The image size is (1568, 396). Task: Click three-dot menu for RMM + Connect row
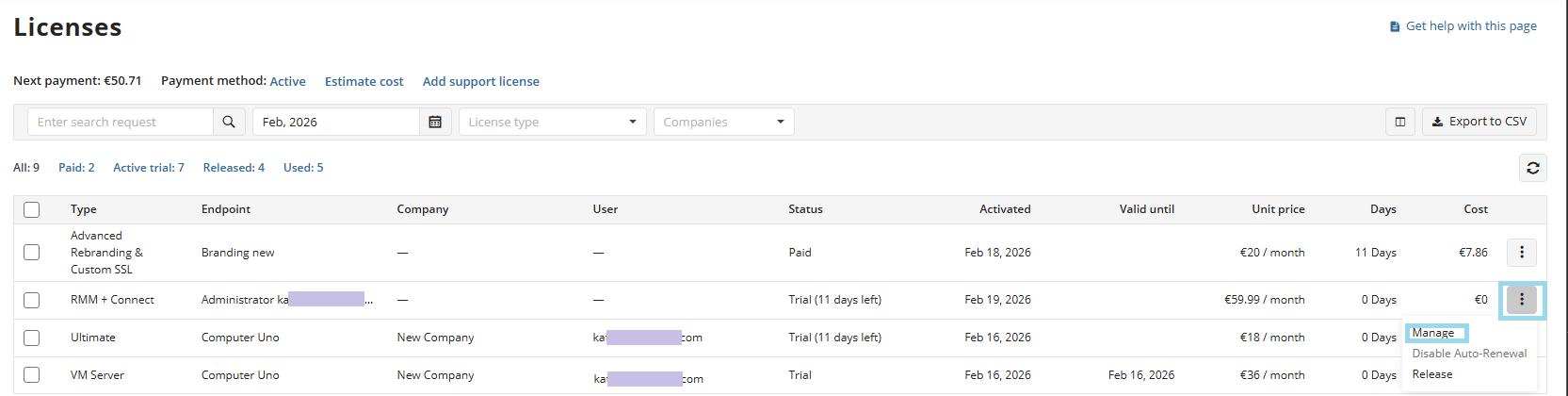[x=1521, y=300]
